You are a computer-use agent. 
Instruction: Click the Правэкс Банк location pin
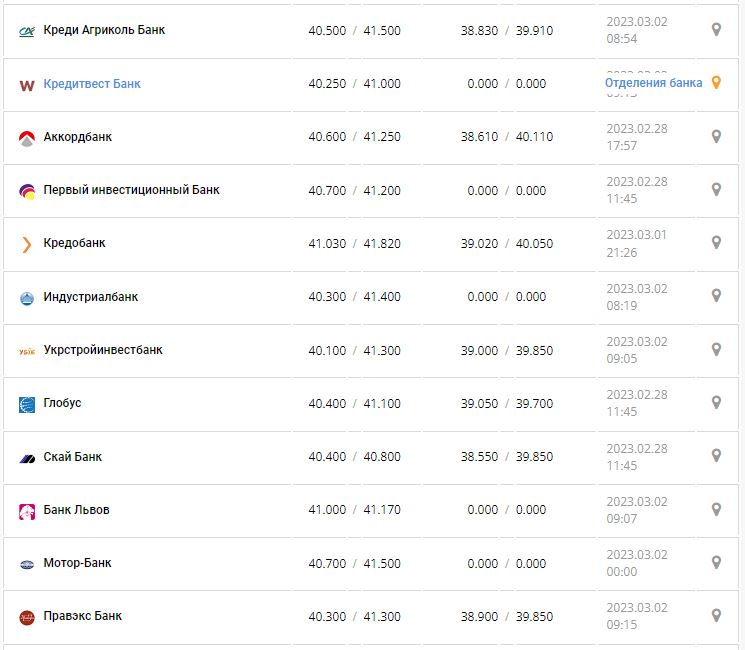pyautogui.click(x=716, y=615)
